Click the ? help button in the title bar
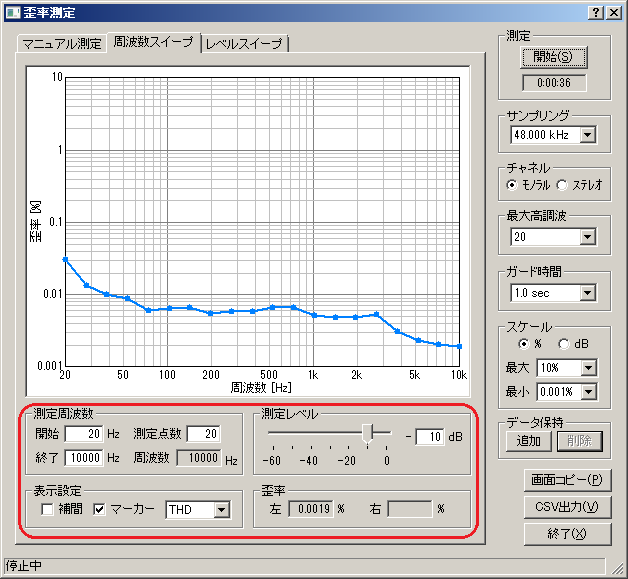 pos(596,12)
